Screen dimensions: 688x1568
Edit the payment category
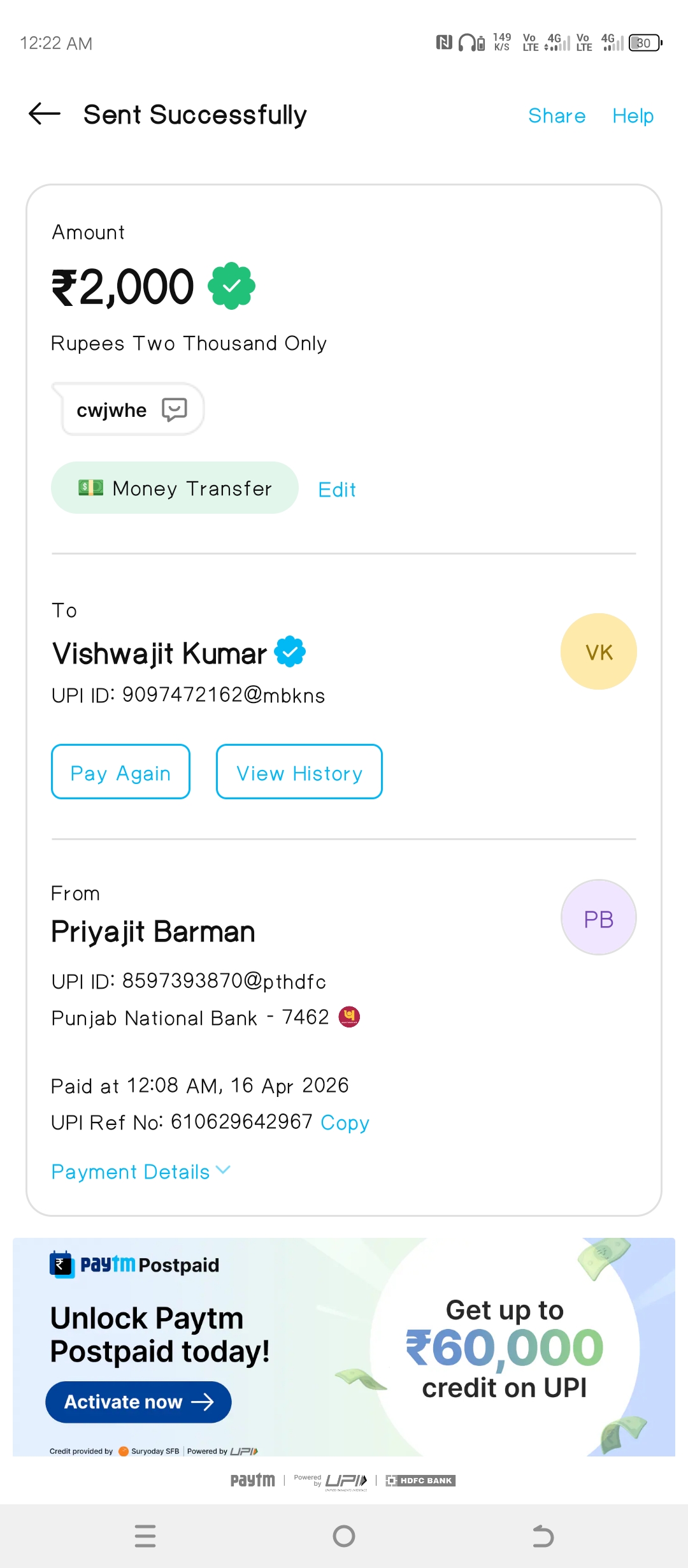click(x=337, y=490)
